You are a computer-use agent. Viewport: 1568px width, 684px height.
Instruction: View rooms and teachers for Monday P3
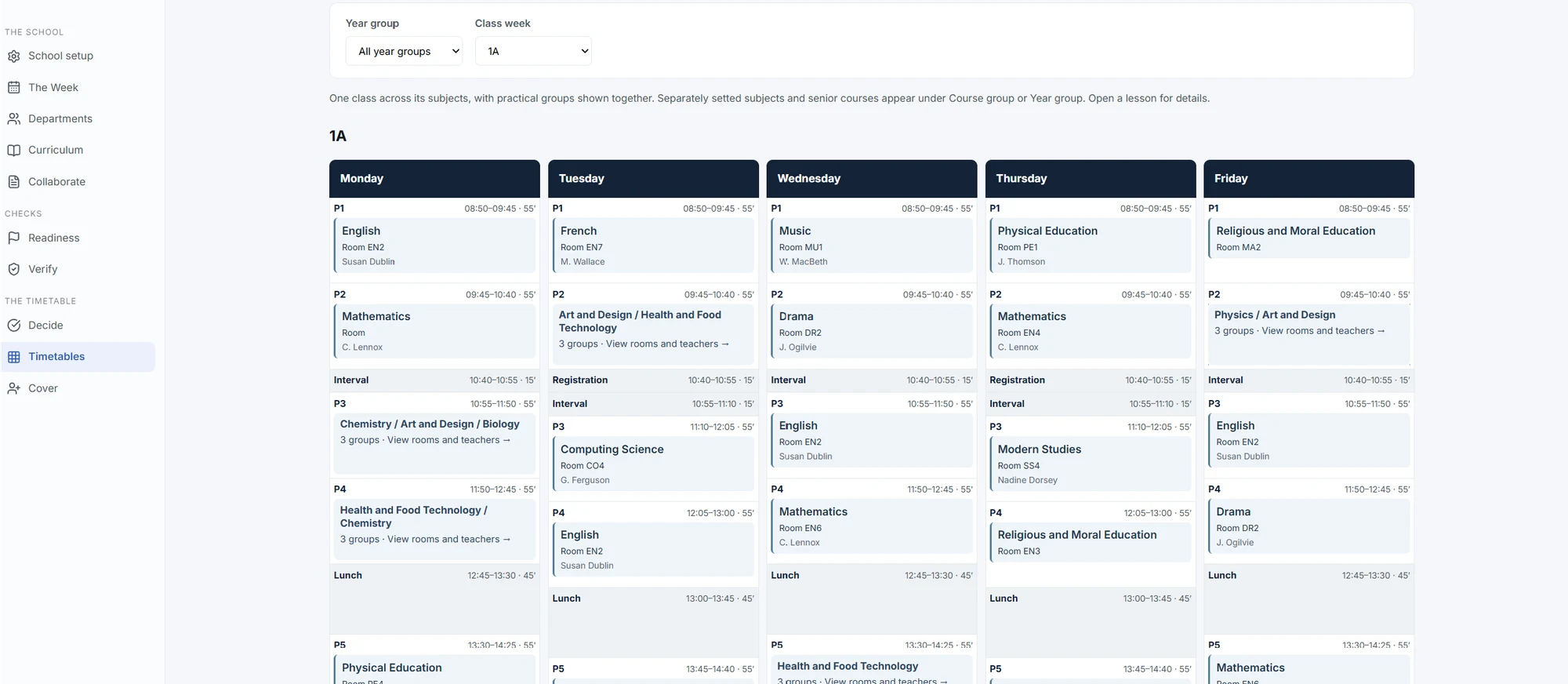tap(448, 440)
